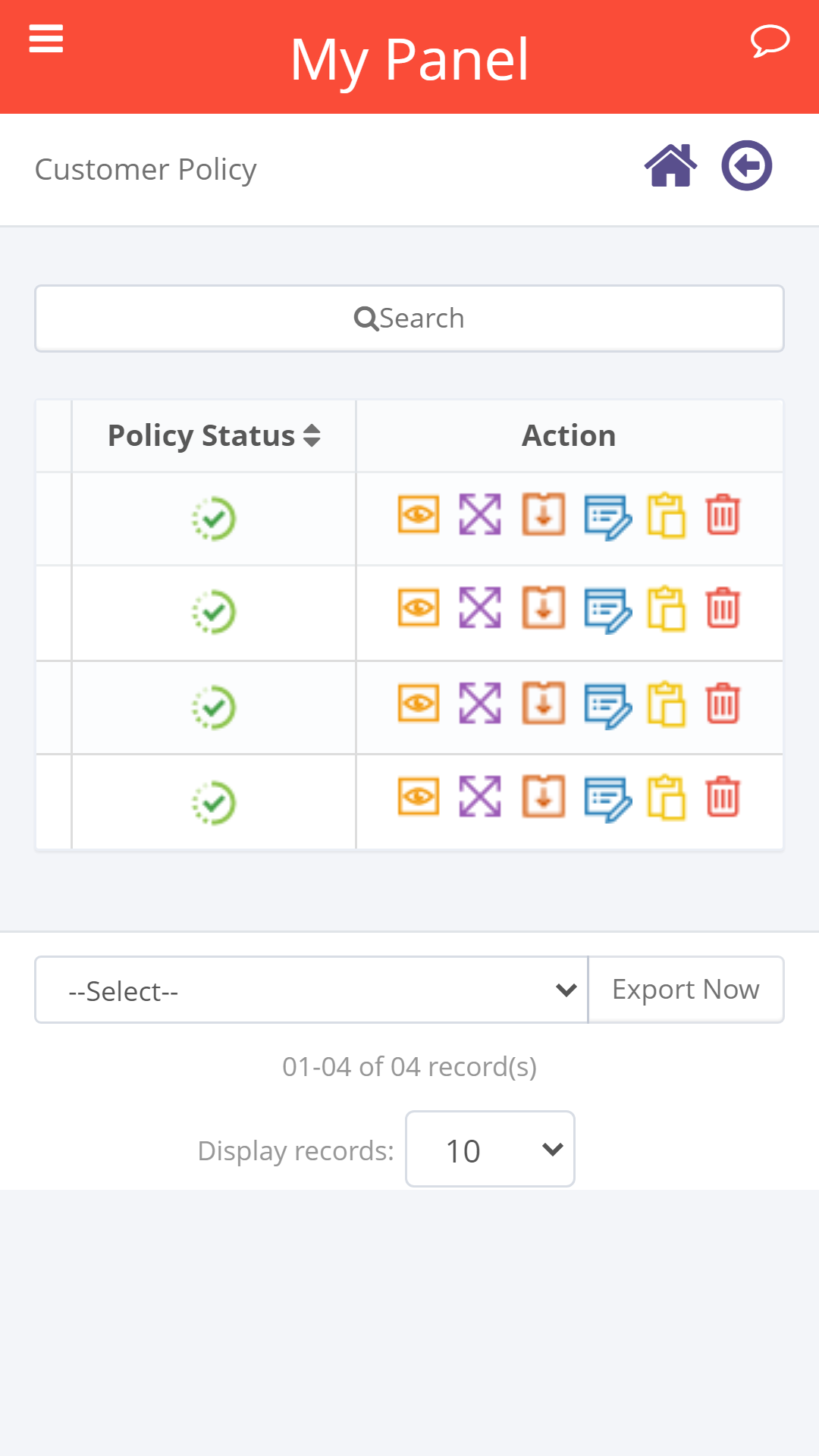Toggle policy status in fourth row
819x1456 pixels.
(x=213, y=802)
